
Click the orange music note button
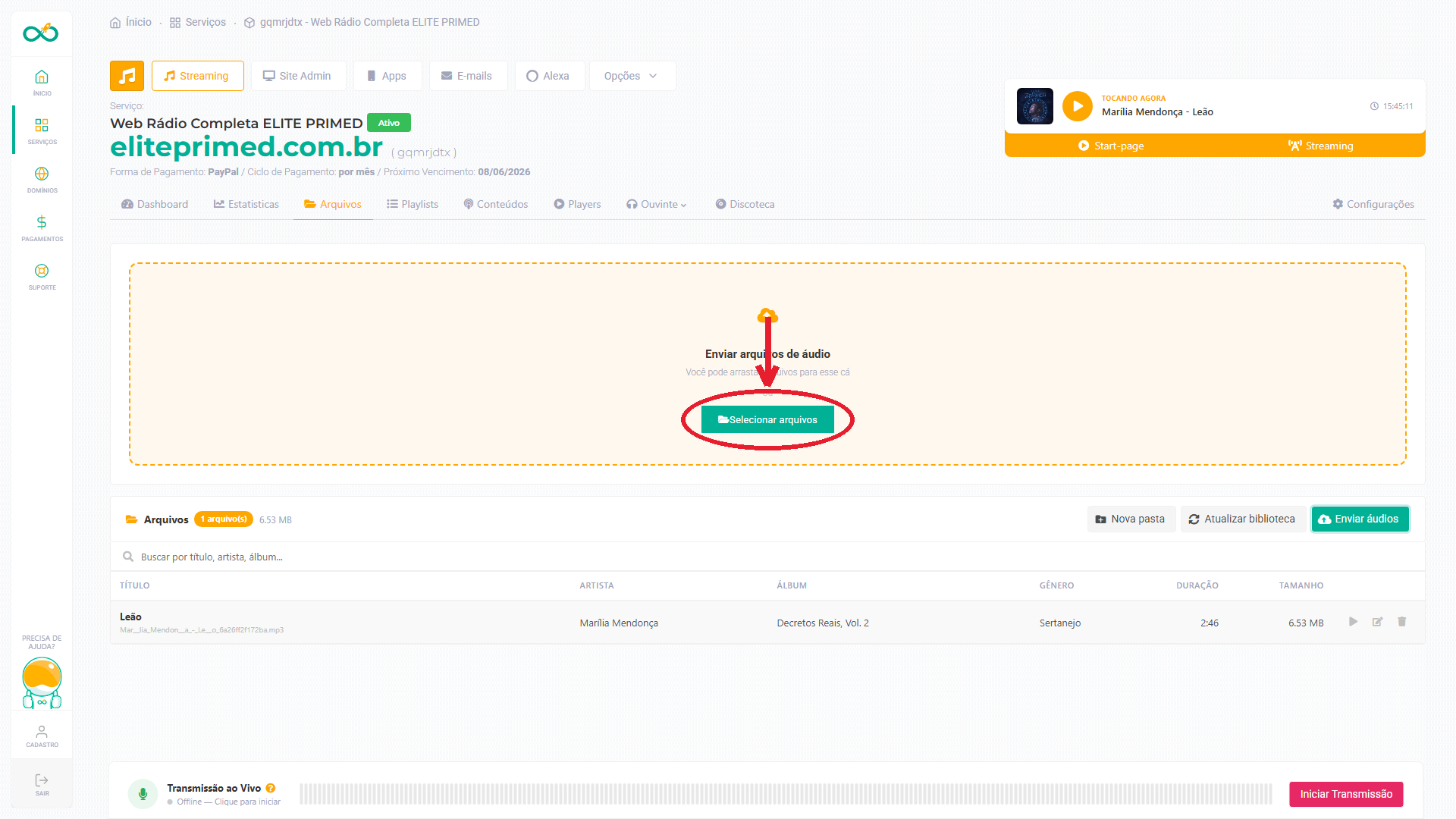coord(127,76)
